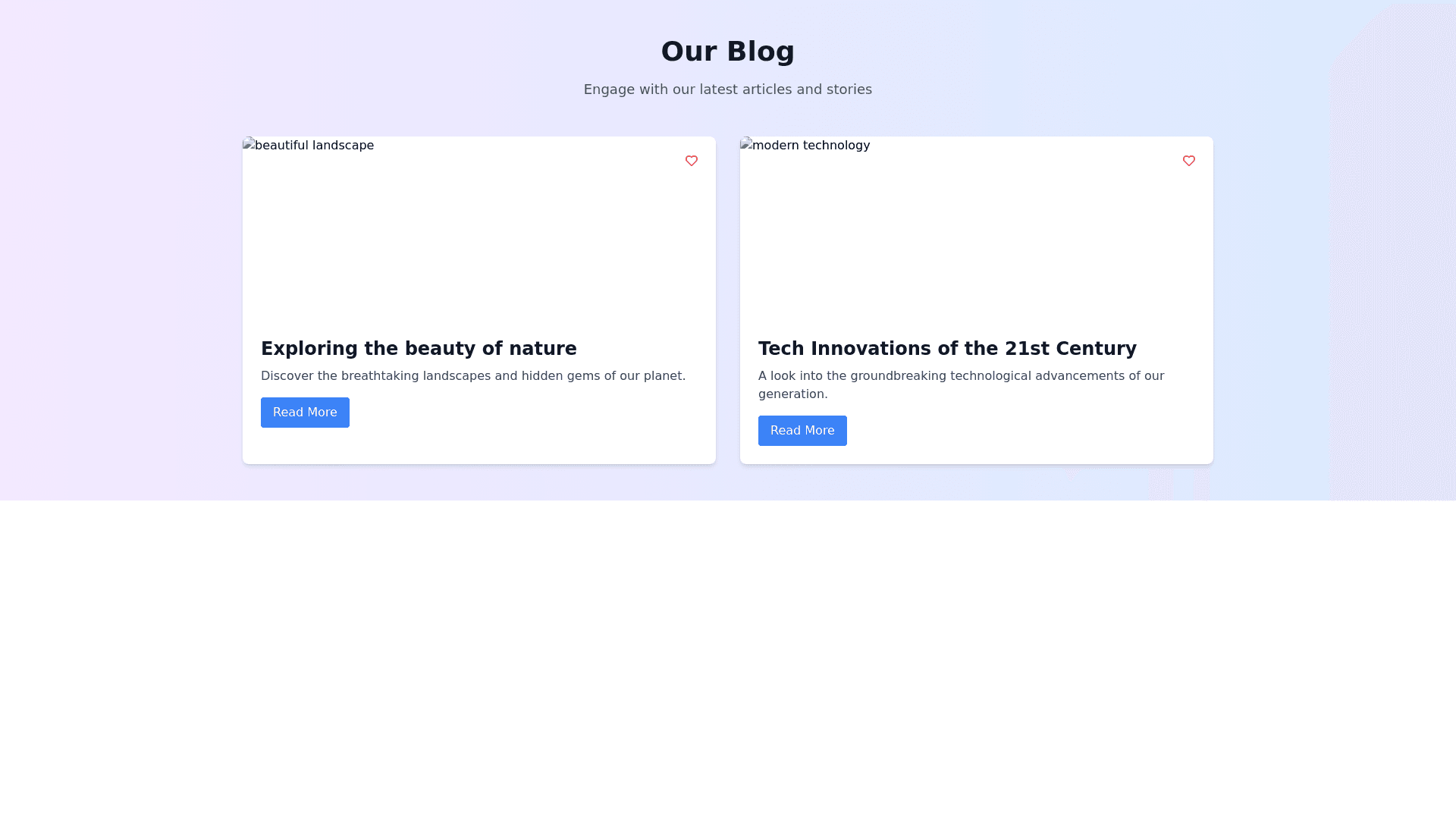Favorite the Tech Innovations article heart
1456x819 pixels.
point(1188,161)
